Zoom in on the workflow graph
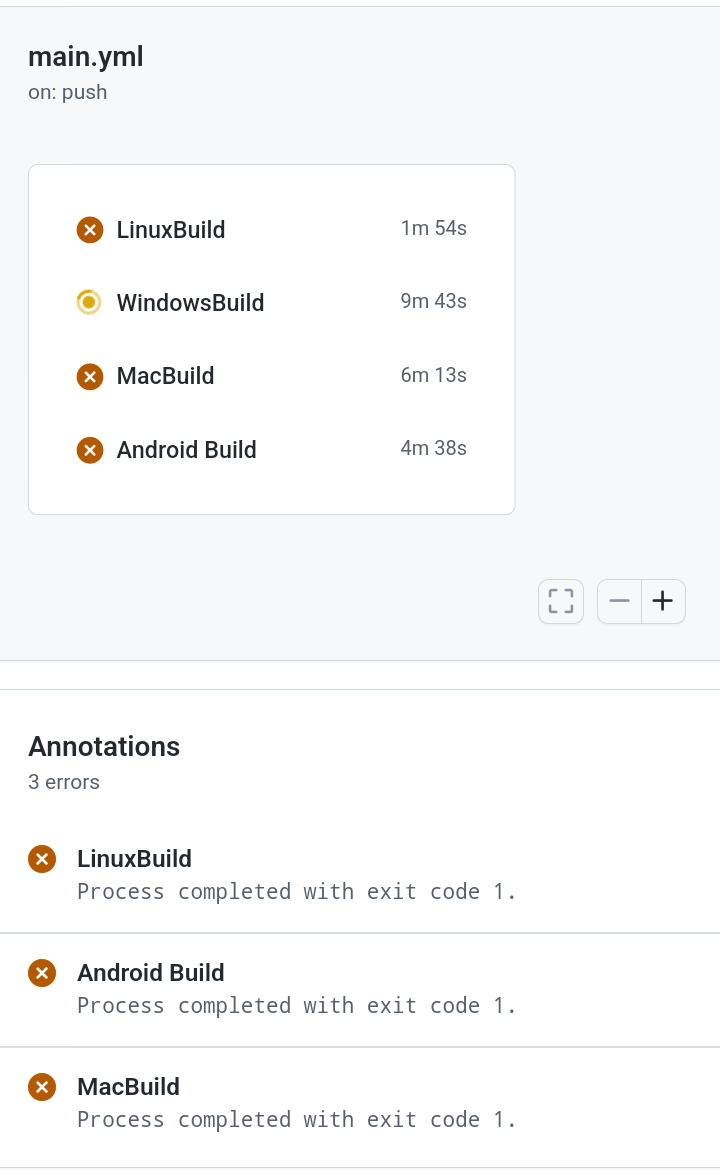The width and height of the screenshot is (720, 1170). click(x=662, y=601)
